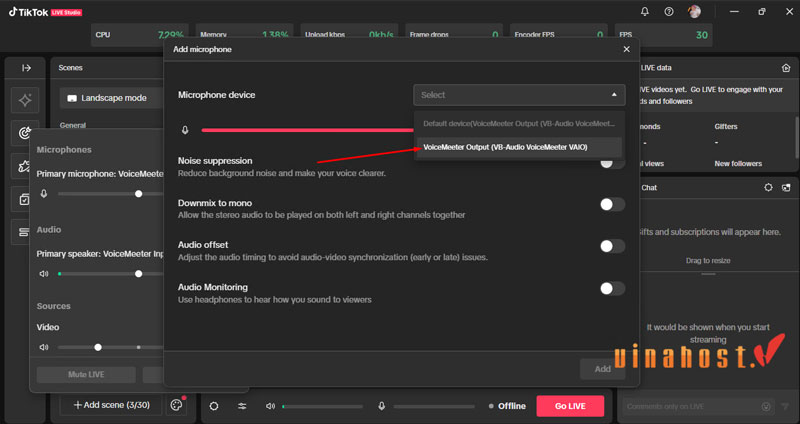Click Add scene (3/30) button
The image size is (800, 424).
(x=111, y=405)
